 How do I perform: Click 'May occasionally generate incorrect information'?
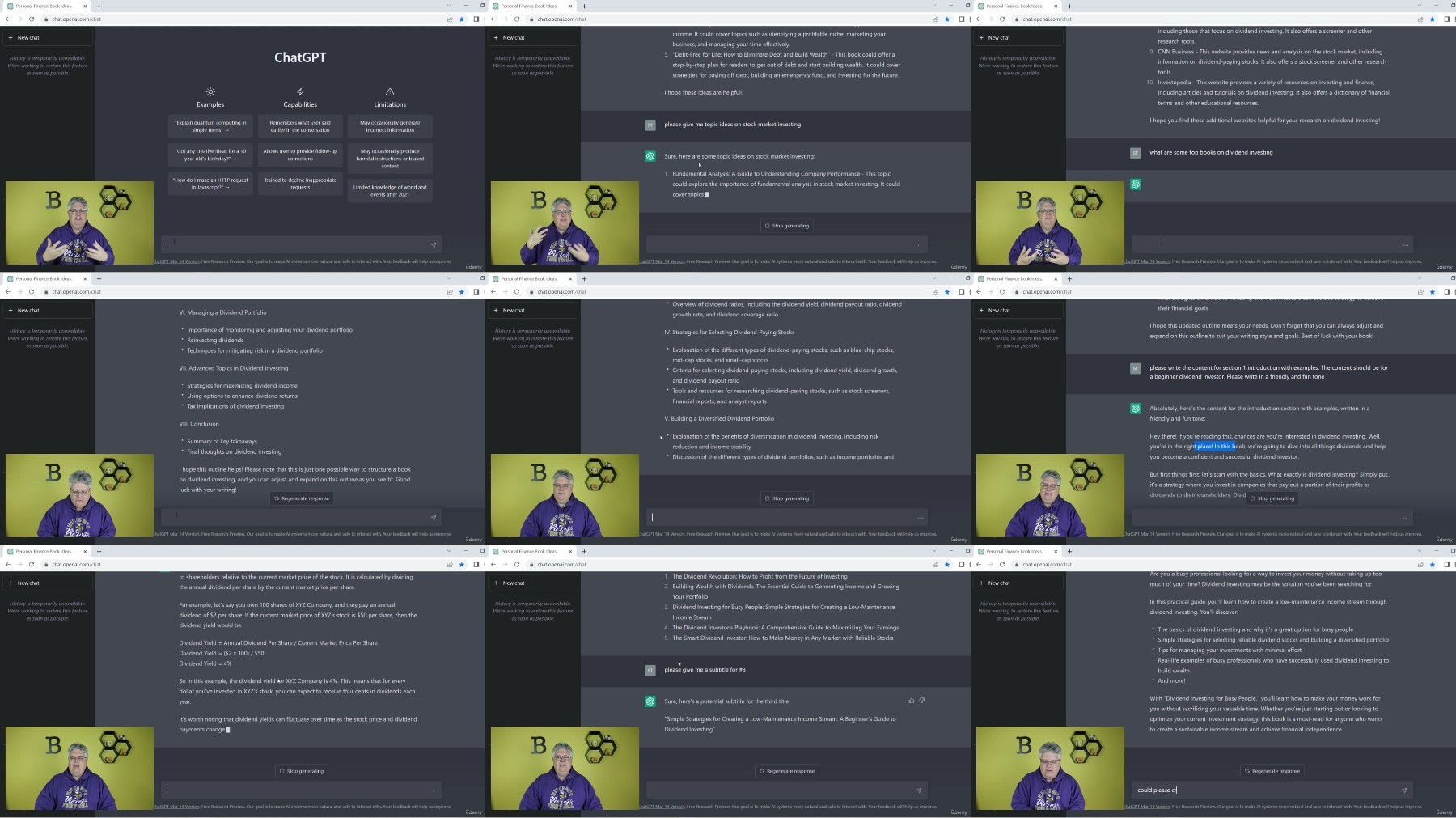[x=390, y=126]
